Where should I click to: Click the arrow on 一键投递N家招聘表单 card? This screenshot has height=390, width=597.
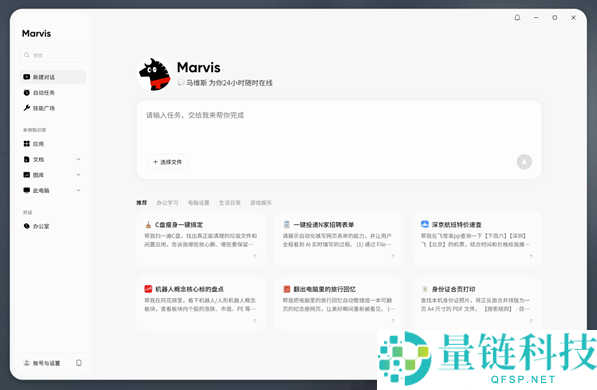(x=393, y=256)
